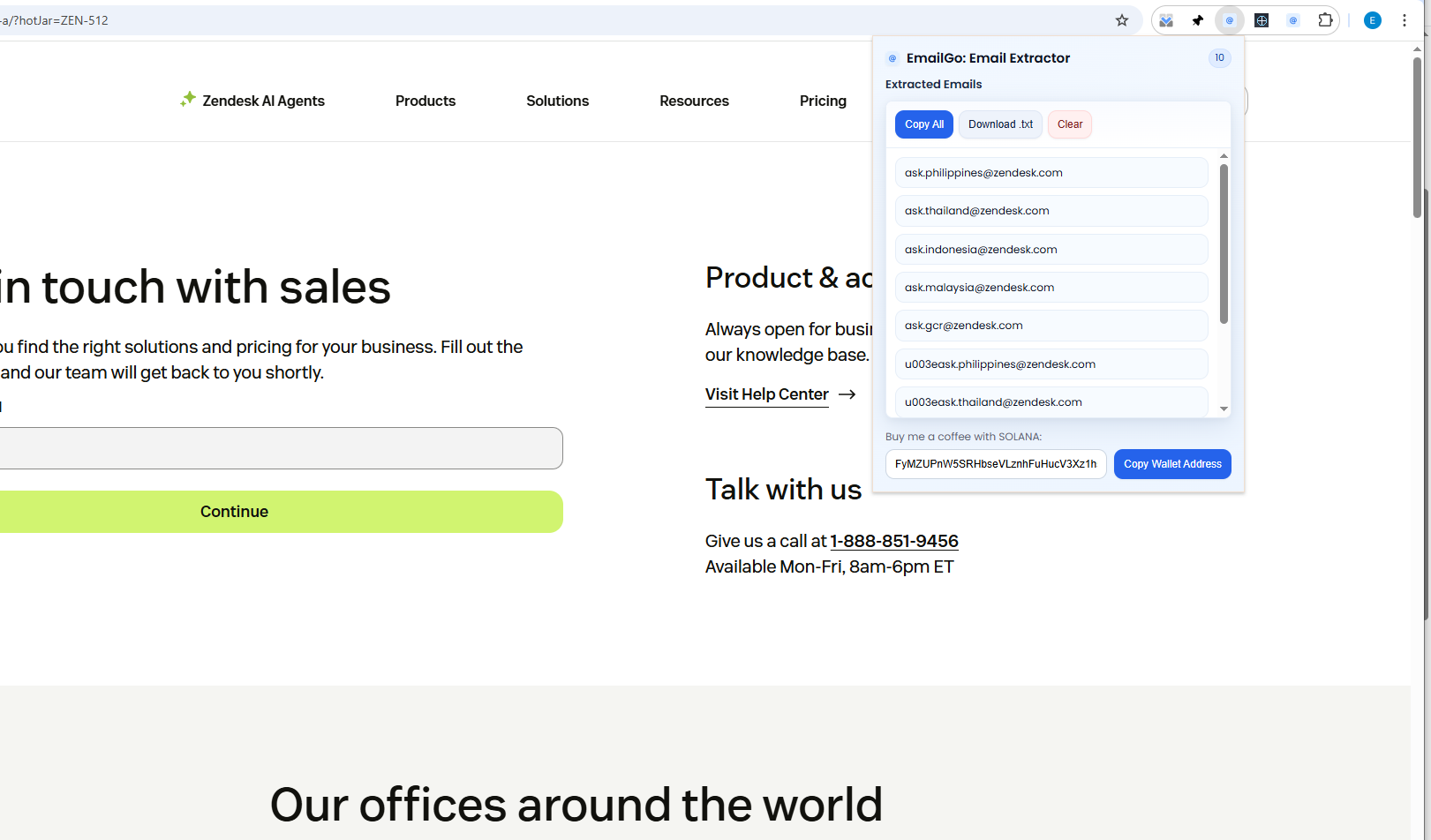Click the Copy All button
Viewport: 1431px width, 840px height.
pyautogui.click(x=923, y=124)
